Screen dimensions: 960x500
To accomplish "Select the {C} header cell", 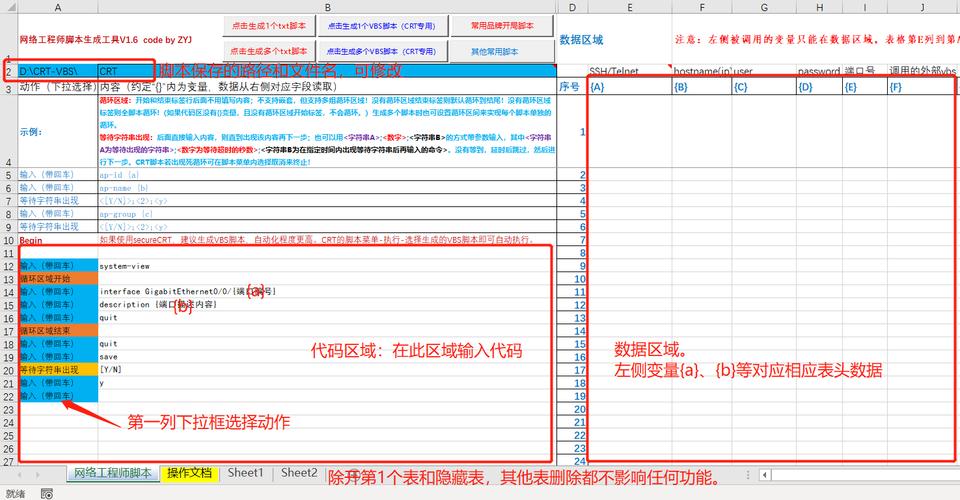I will tap(763, 87).
